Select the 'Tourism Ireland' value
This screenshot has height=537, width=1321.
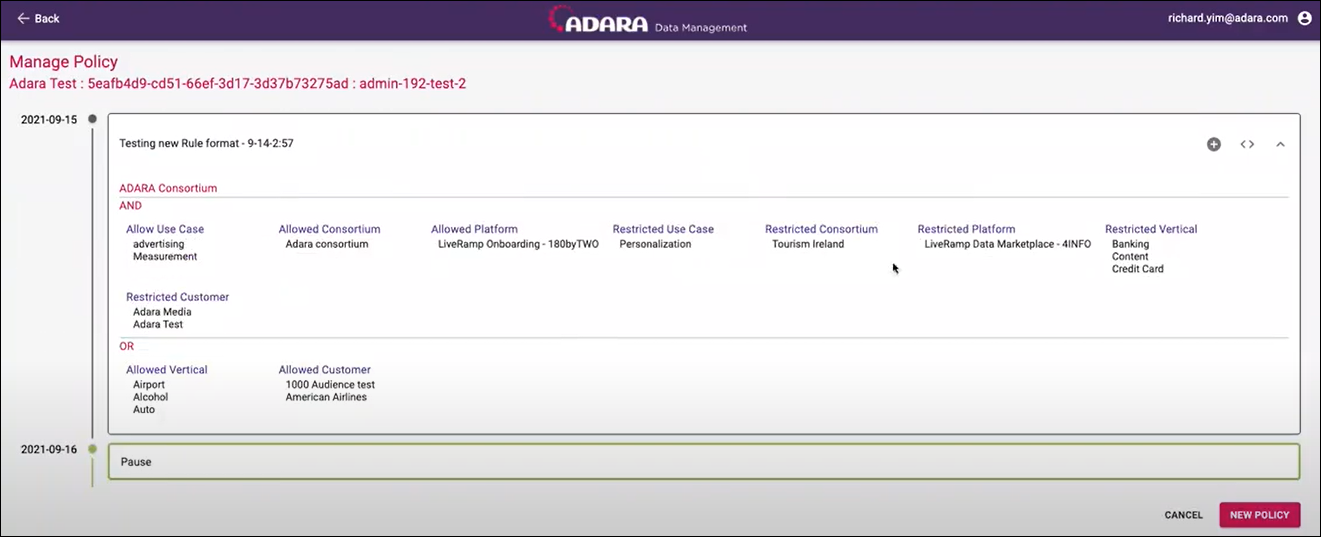808,244
